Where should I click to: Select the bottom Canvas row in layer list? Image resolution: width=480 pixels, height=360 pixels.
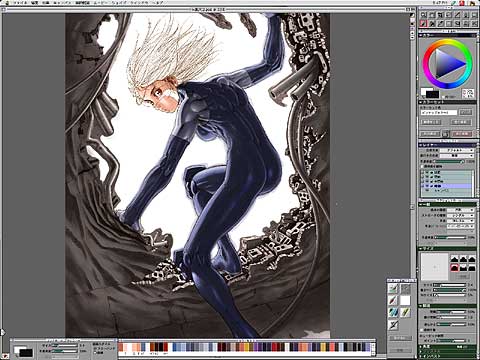tap(447, 191)
